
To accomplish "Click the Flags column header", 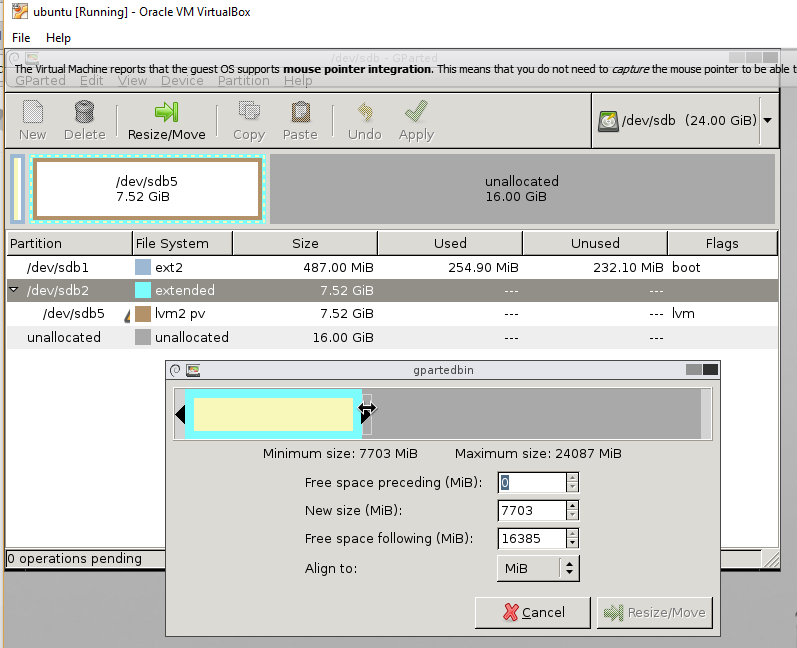I will coord(722,243).
